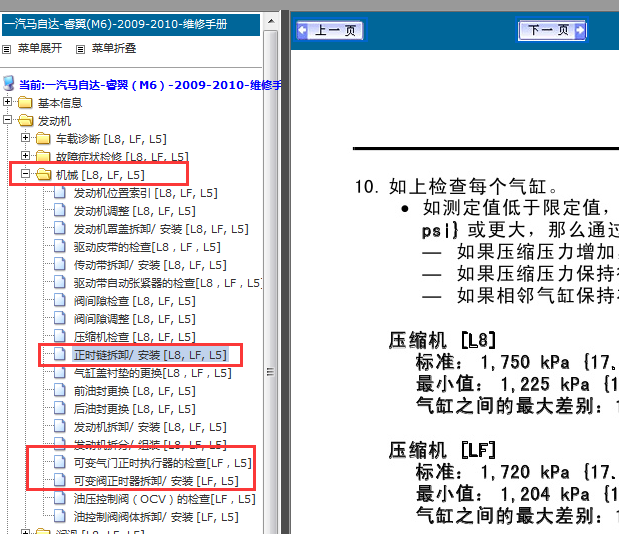Click the 车载诊断 folder icon
This screenshot has width=619, height=534.
[43, 138]
